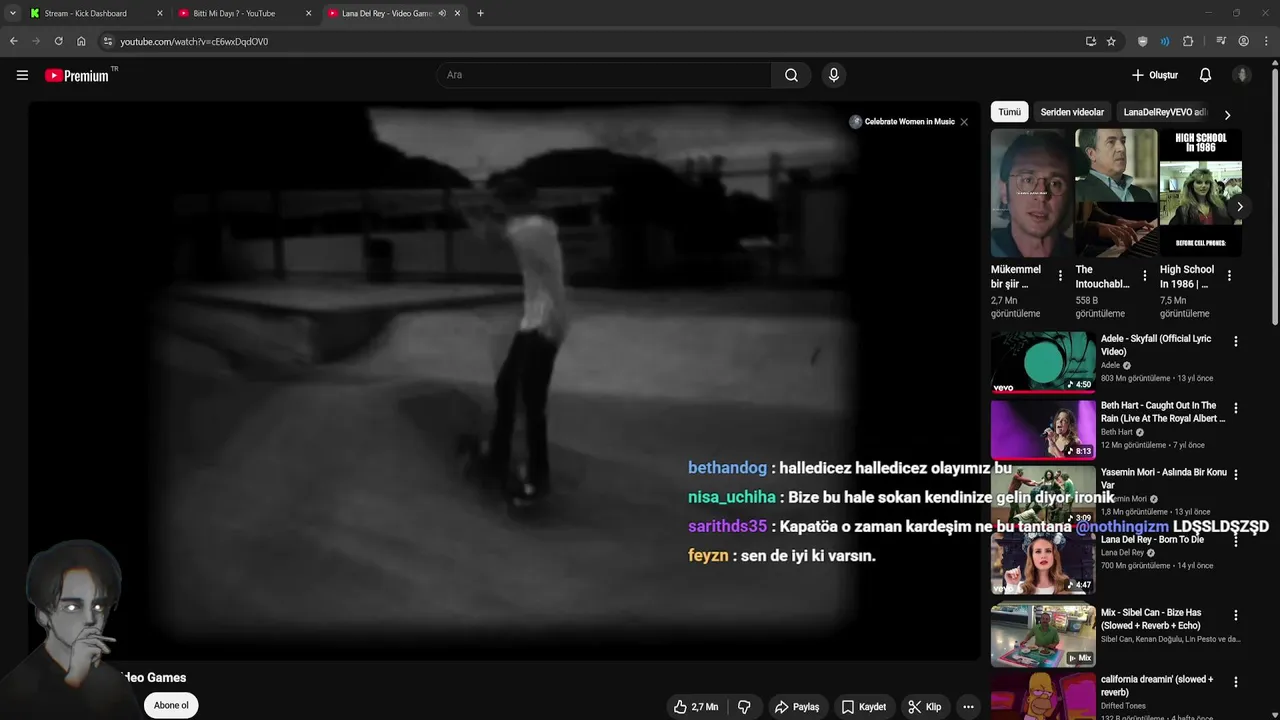Mute the Lana Del Rey tab speaker icon

tap(442, 13)
